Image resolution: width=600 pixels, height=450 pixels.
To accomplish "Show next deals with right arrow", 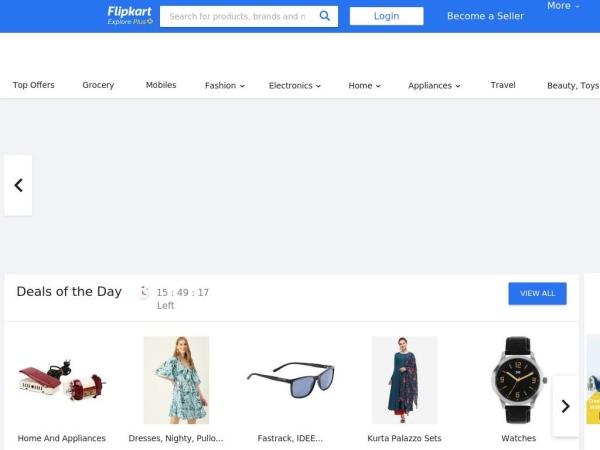I will point(566,406).
